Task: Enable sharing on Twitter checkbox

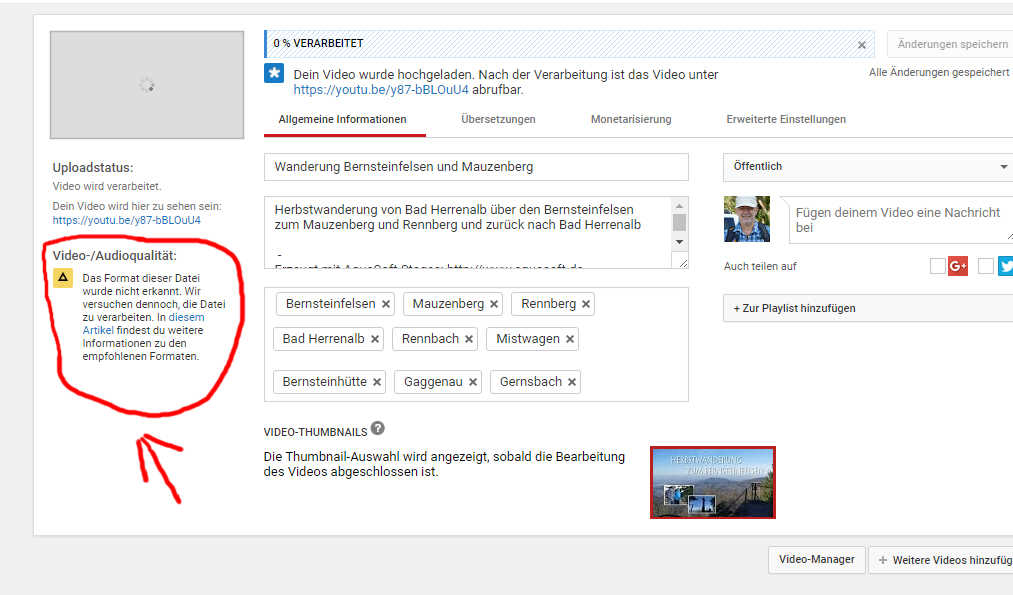Action: [x=985, y=266]
